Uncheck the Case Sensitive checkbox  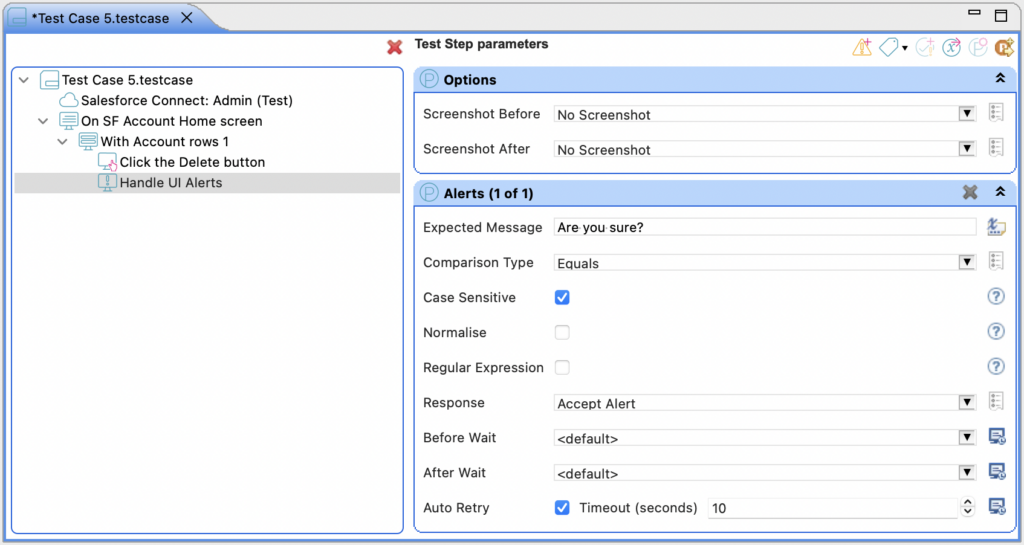pos(562,298)
